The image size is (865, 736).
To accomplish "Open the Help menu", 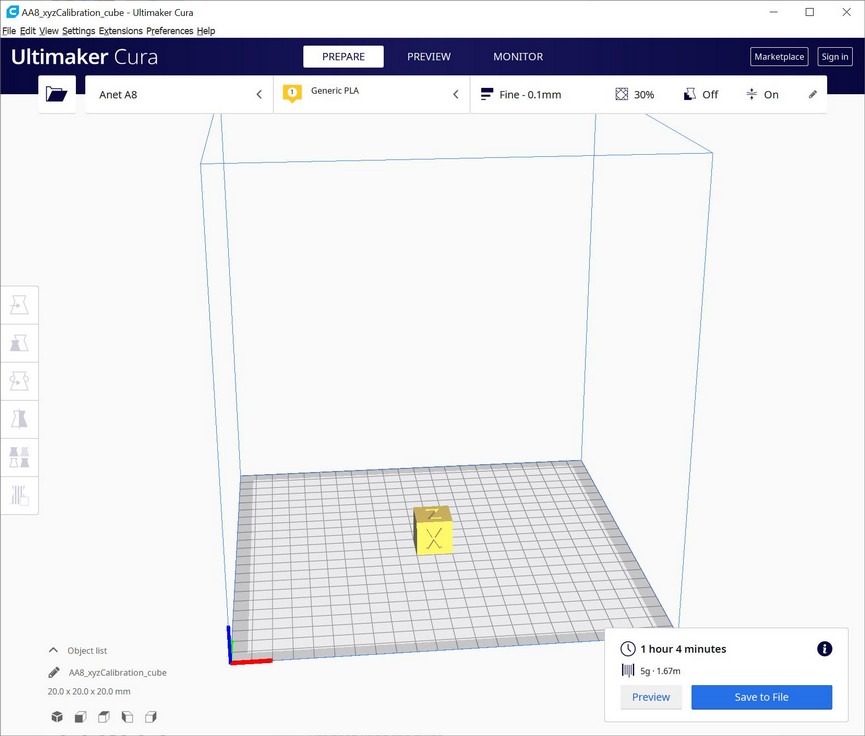I will point(206,31).
